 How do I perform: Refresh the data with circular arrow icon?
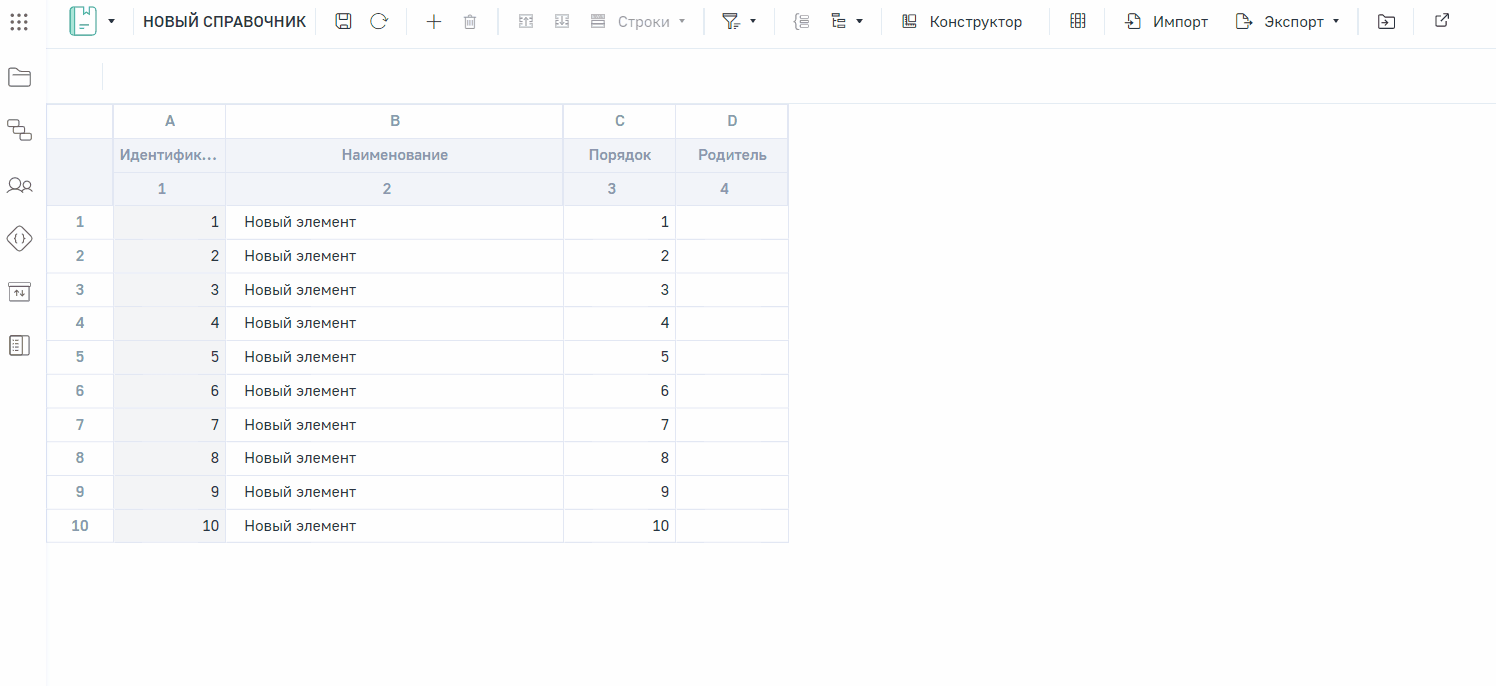[x=378, y=21]
